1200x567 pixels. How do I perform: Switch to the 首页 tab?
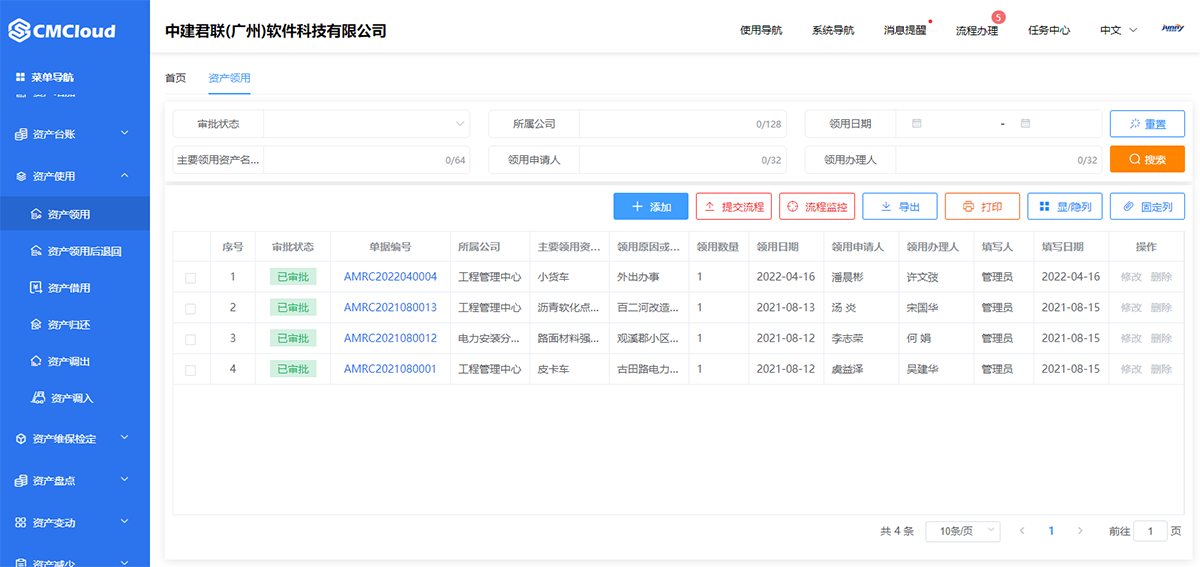[x=175, y=78]
